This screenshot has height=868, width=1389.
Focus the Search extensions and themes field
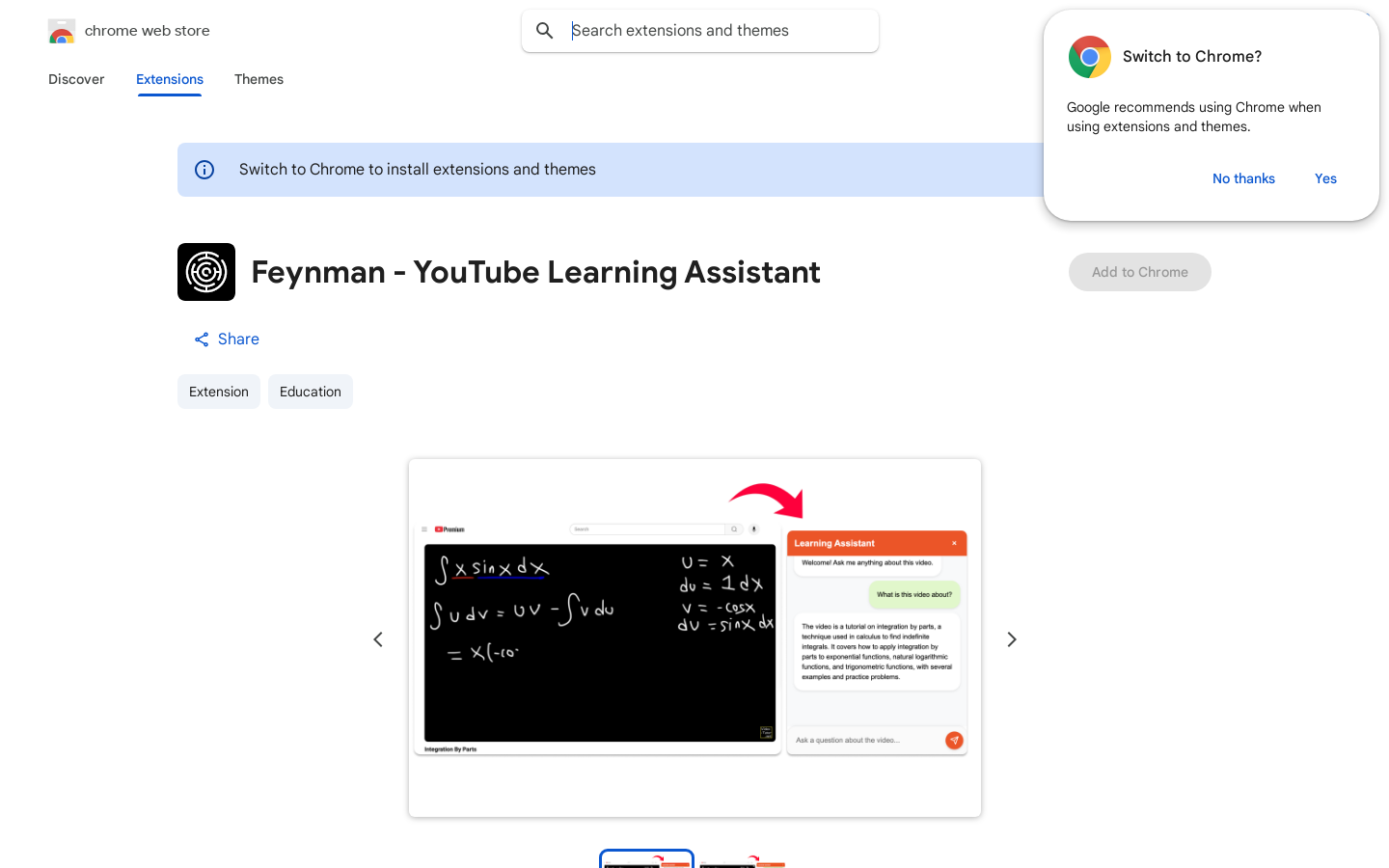tap(700, 31)
